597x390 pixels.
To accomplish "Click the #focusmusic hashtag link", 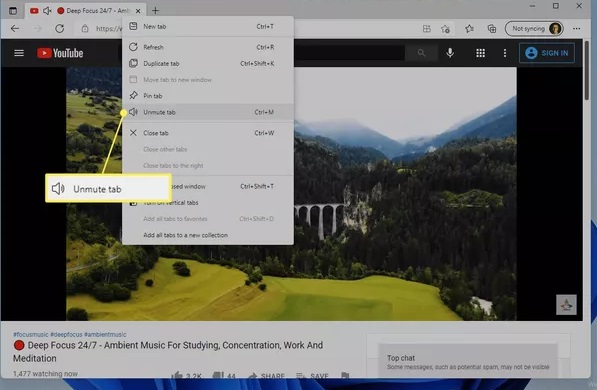I will [31, 334].
